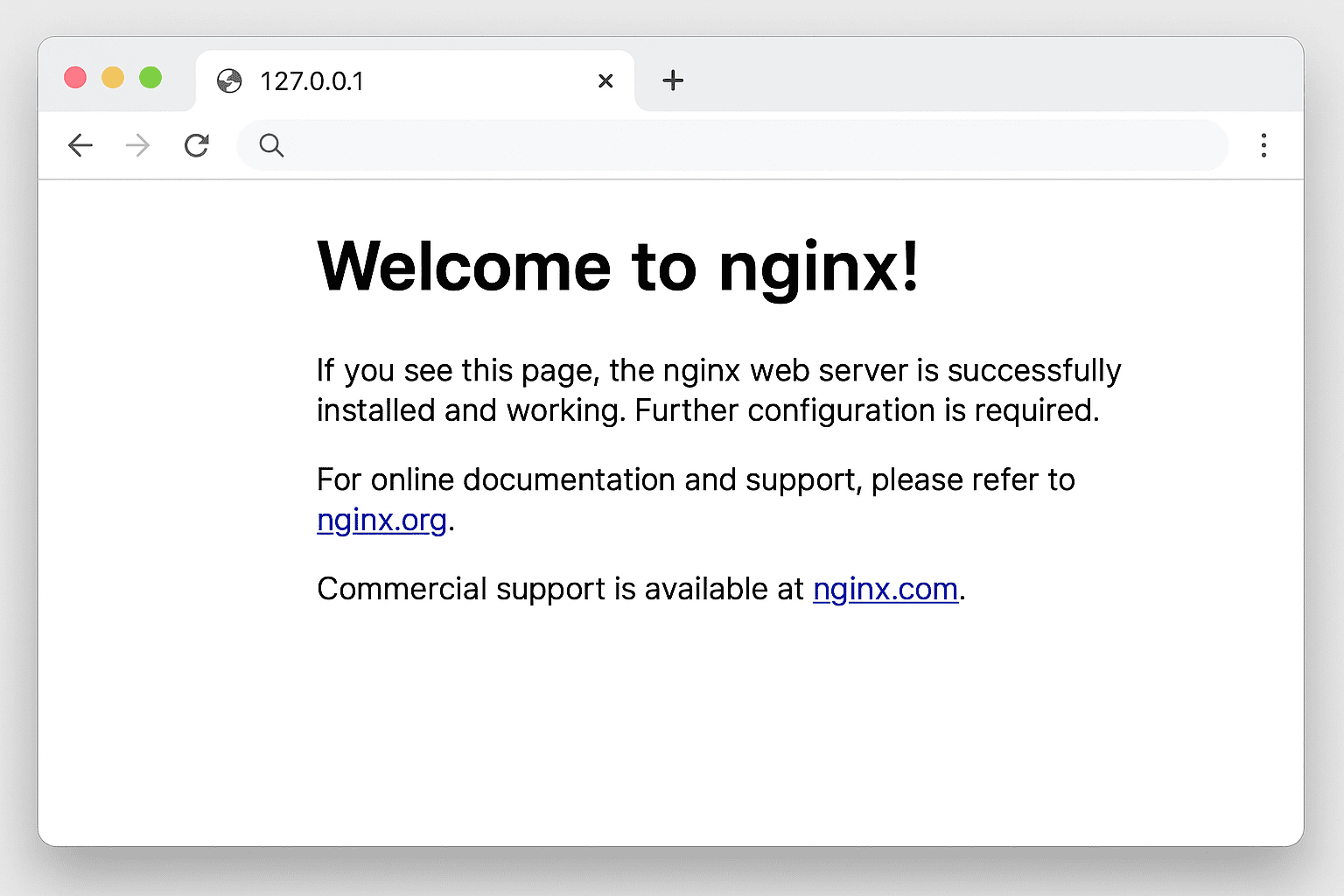
Task: Minimize the window with the yellow button
Action: click(x=113, y=78)
